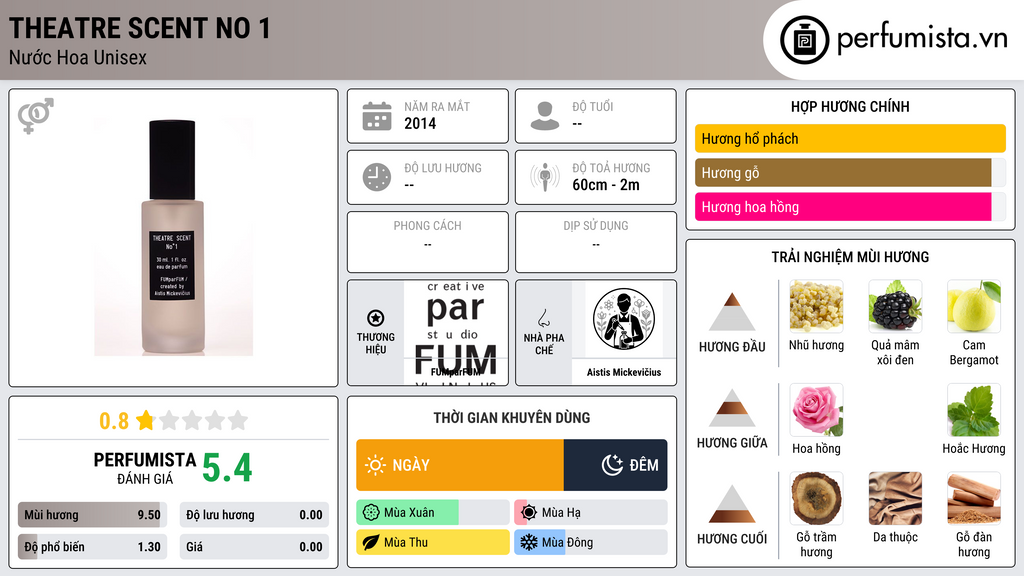The image size is (1024, 576).
Task: Click the Phong cách card
Action: (x=428, y=242)
